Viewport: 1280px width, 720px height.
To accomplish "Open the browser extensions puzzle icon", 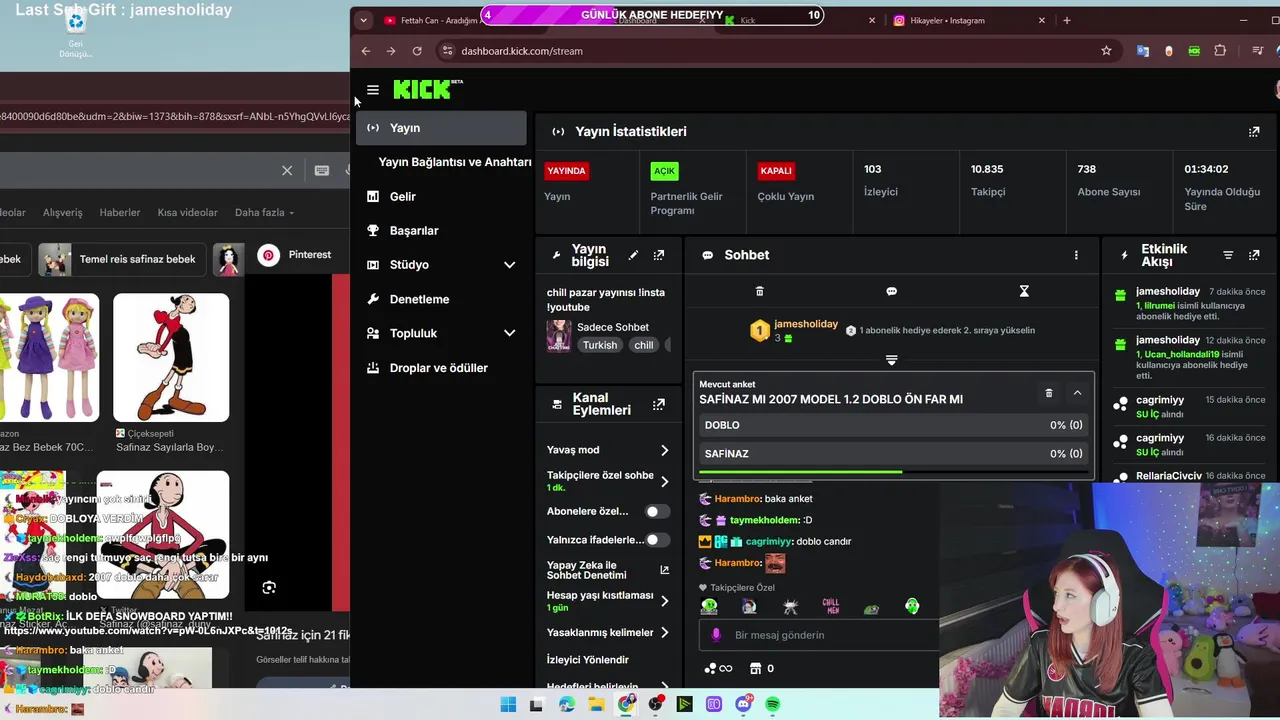I will [1220, 51].
